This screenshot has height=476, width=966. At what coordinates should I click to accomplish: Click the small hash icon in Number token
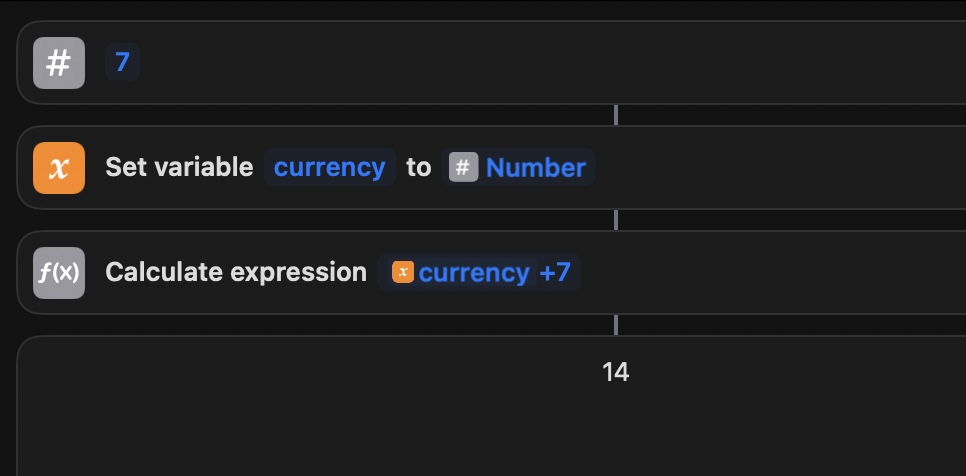pyautogui.click(x=462, y=167)
